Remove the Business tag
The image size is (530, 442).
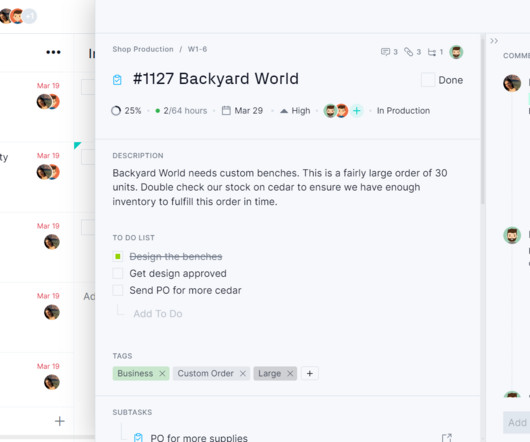tap(162, 373)
